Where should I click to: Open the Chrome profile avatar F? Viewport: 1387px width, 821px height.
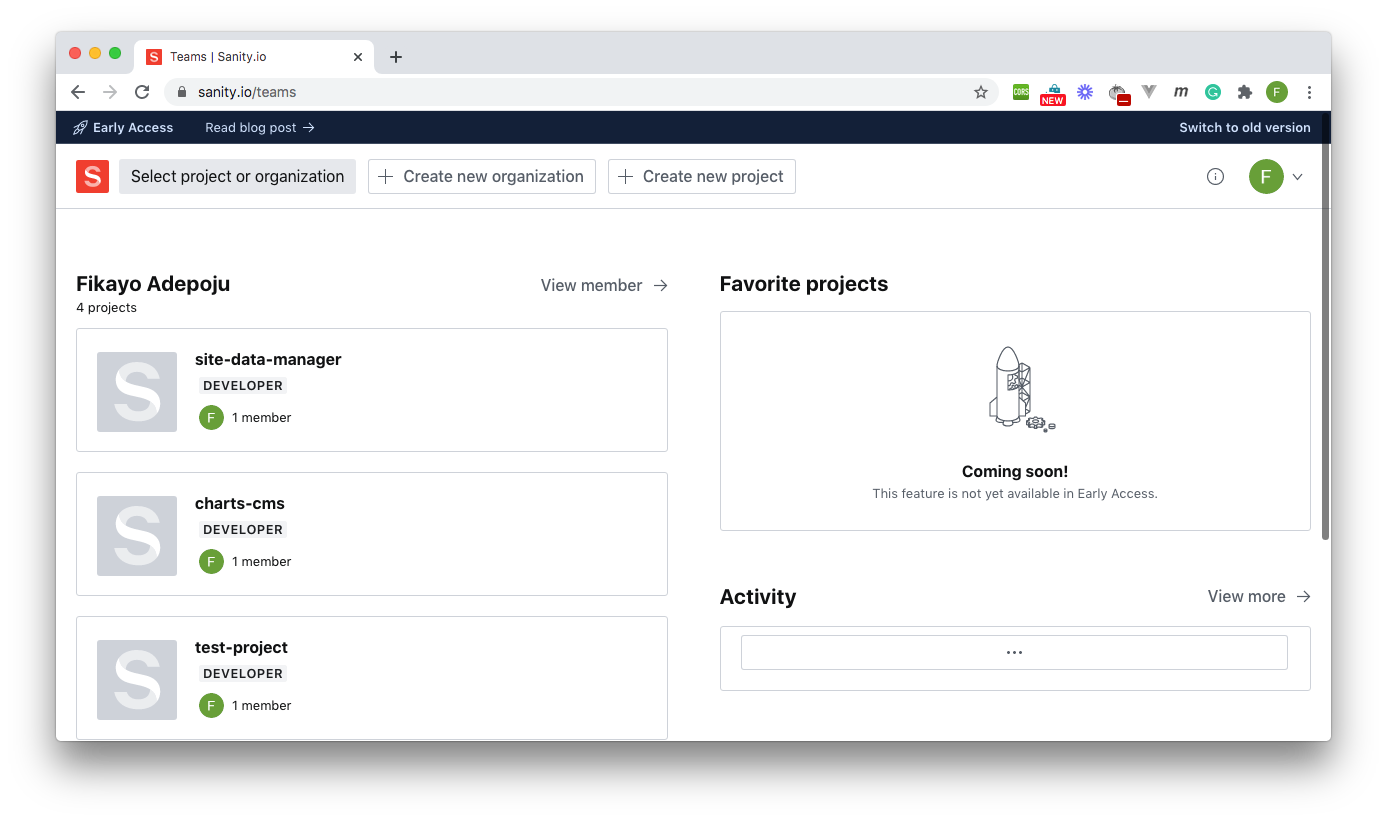coord(1277,92)
